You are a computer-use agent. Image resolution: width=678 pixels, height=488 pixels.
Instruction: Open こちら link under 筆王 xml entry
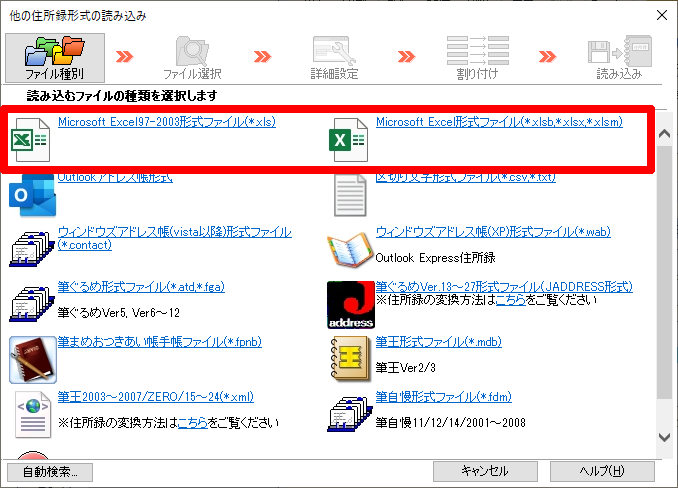click(193, 422)
